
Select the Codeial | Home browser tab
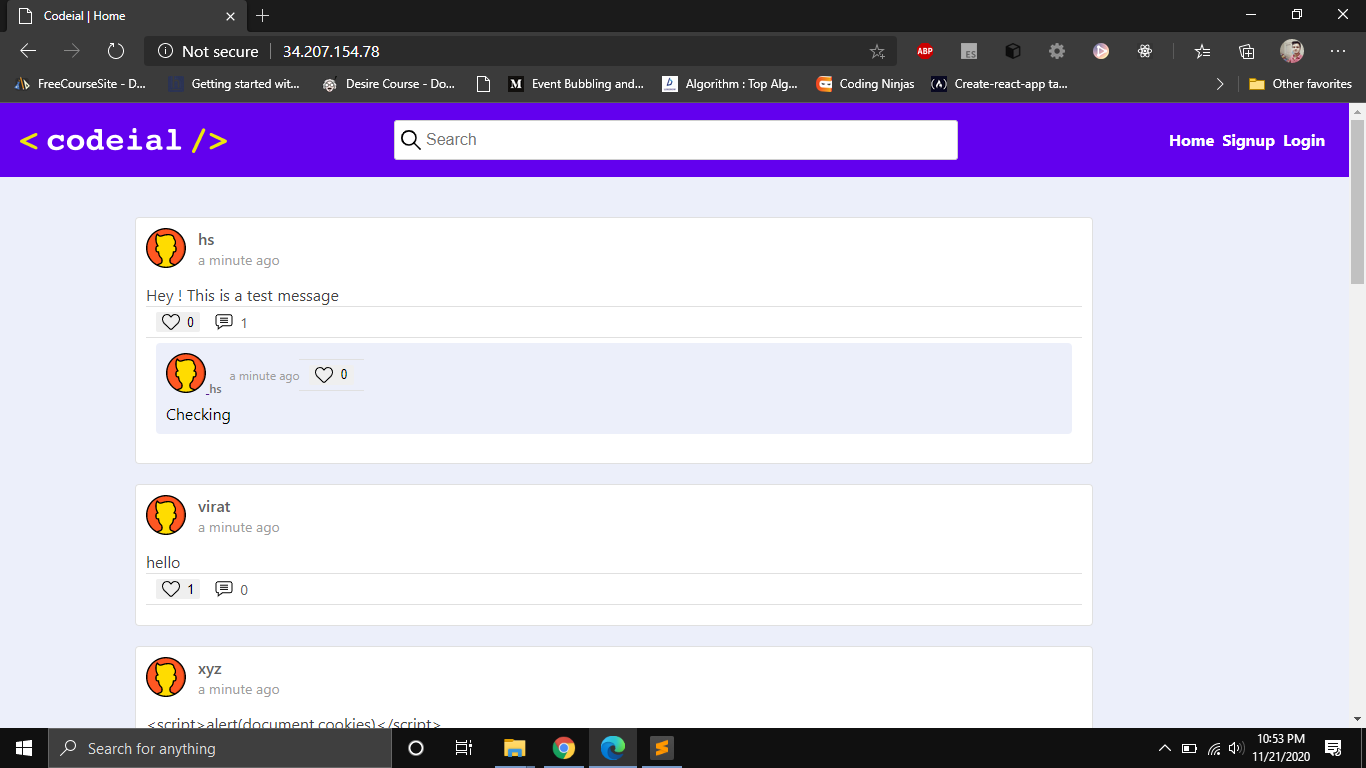click(x=126, y=16)
